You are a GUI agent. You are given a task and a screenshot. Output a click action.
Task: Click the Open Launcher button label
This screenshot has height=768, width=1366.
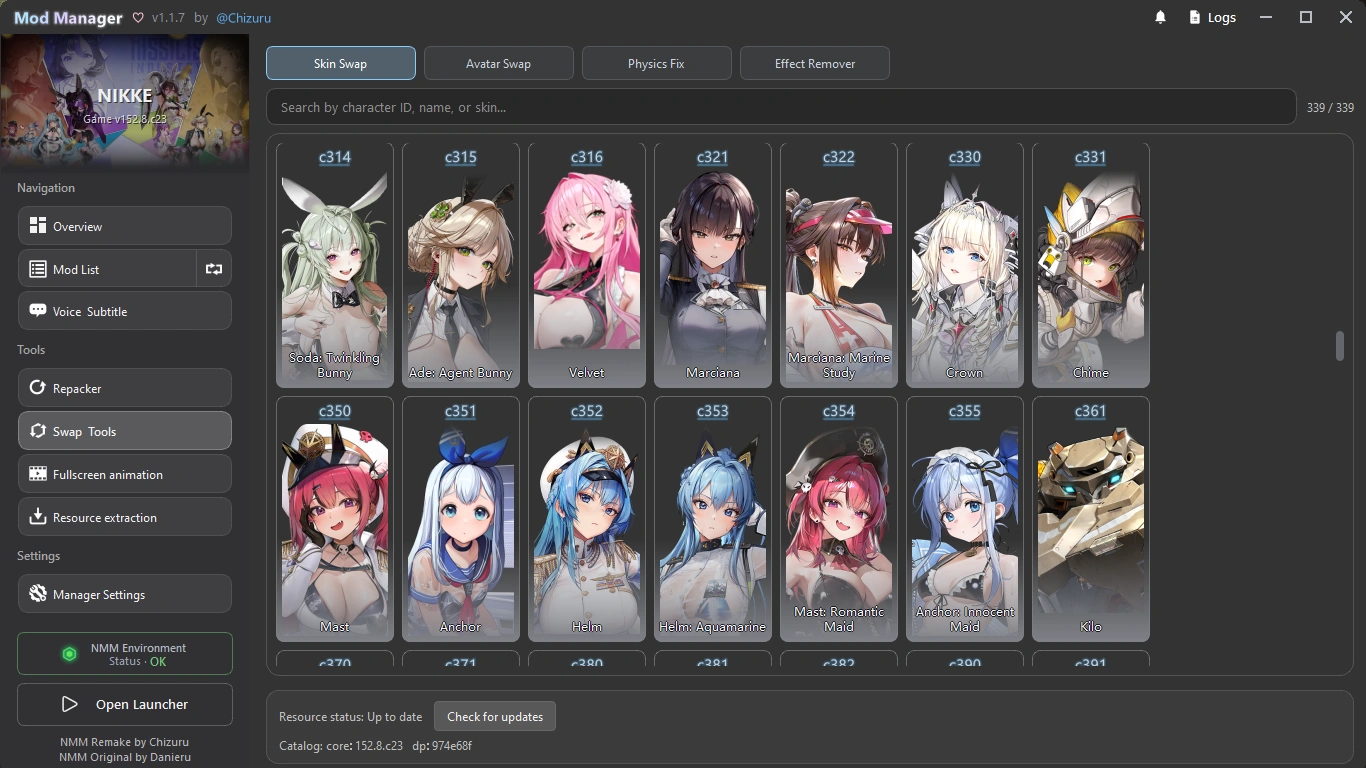(x=142, y=704)
